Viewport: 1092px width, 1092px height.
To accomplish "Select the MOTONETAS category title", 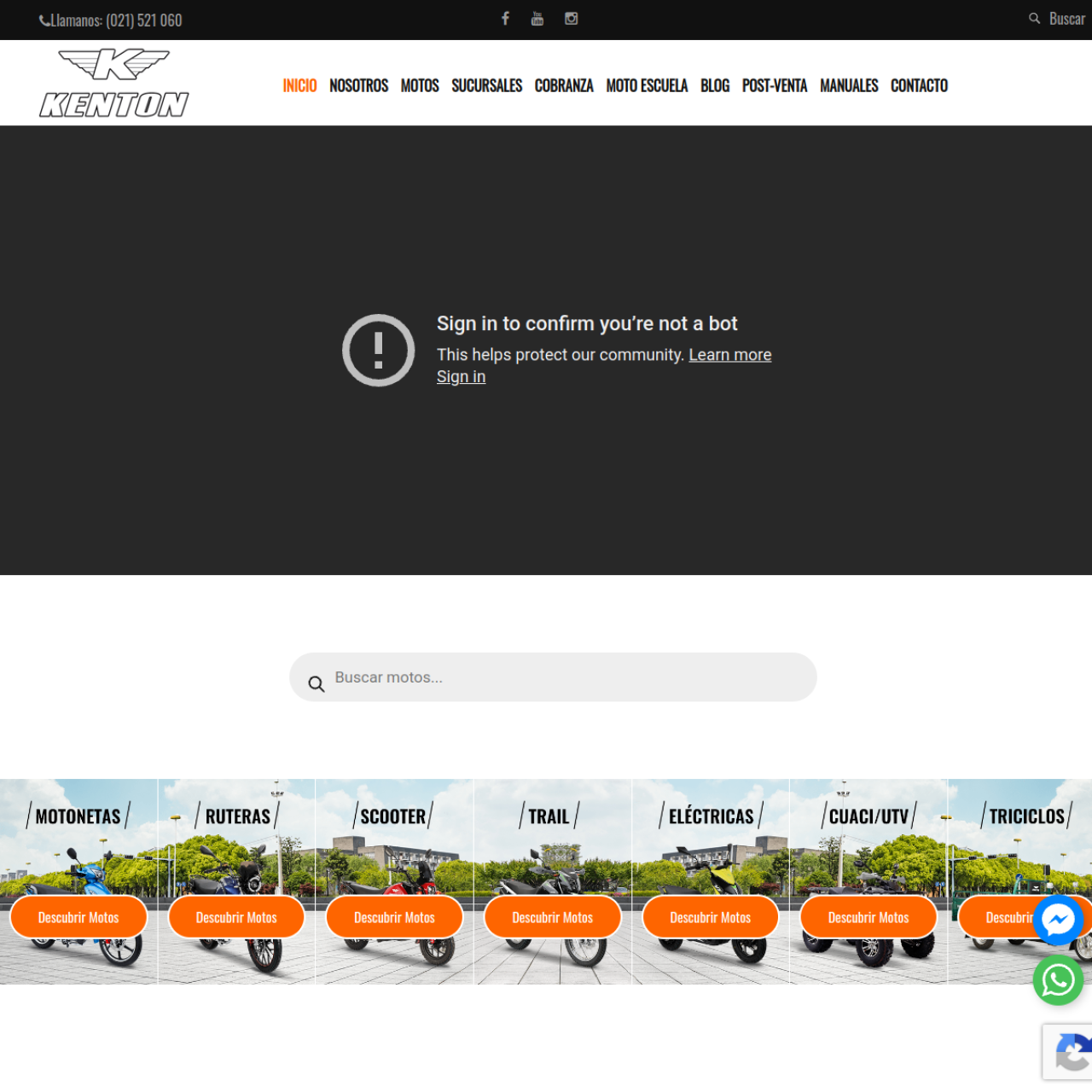I will [78, 816].
